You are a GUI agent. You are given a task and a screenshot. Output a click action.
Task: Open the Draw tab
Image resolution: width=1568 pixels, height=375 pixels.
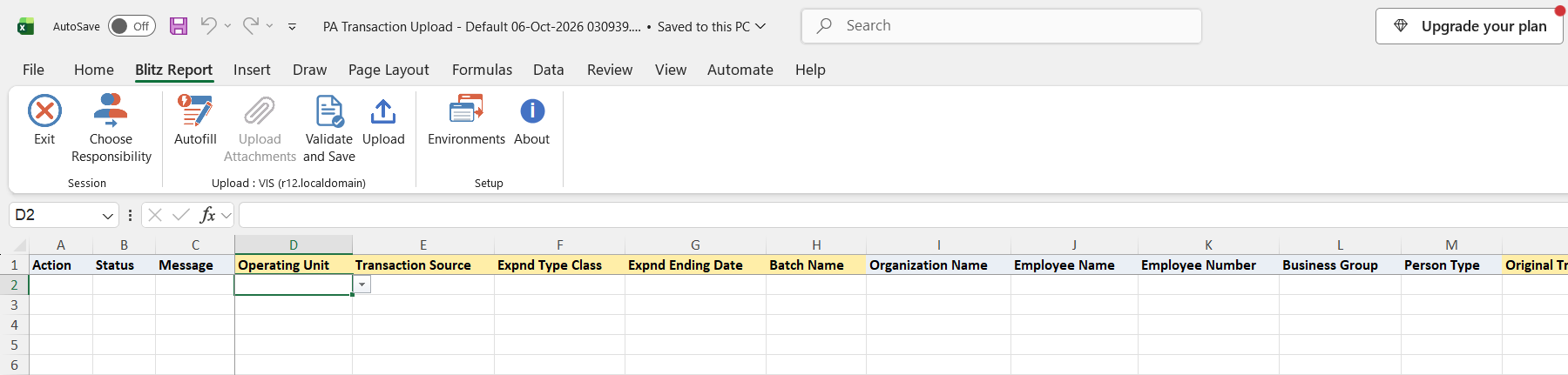point(310,70)
